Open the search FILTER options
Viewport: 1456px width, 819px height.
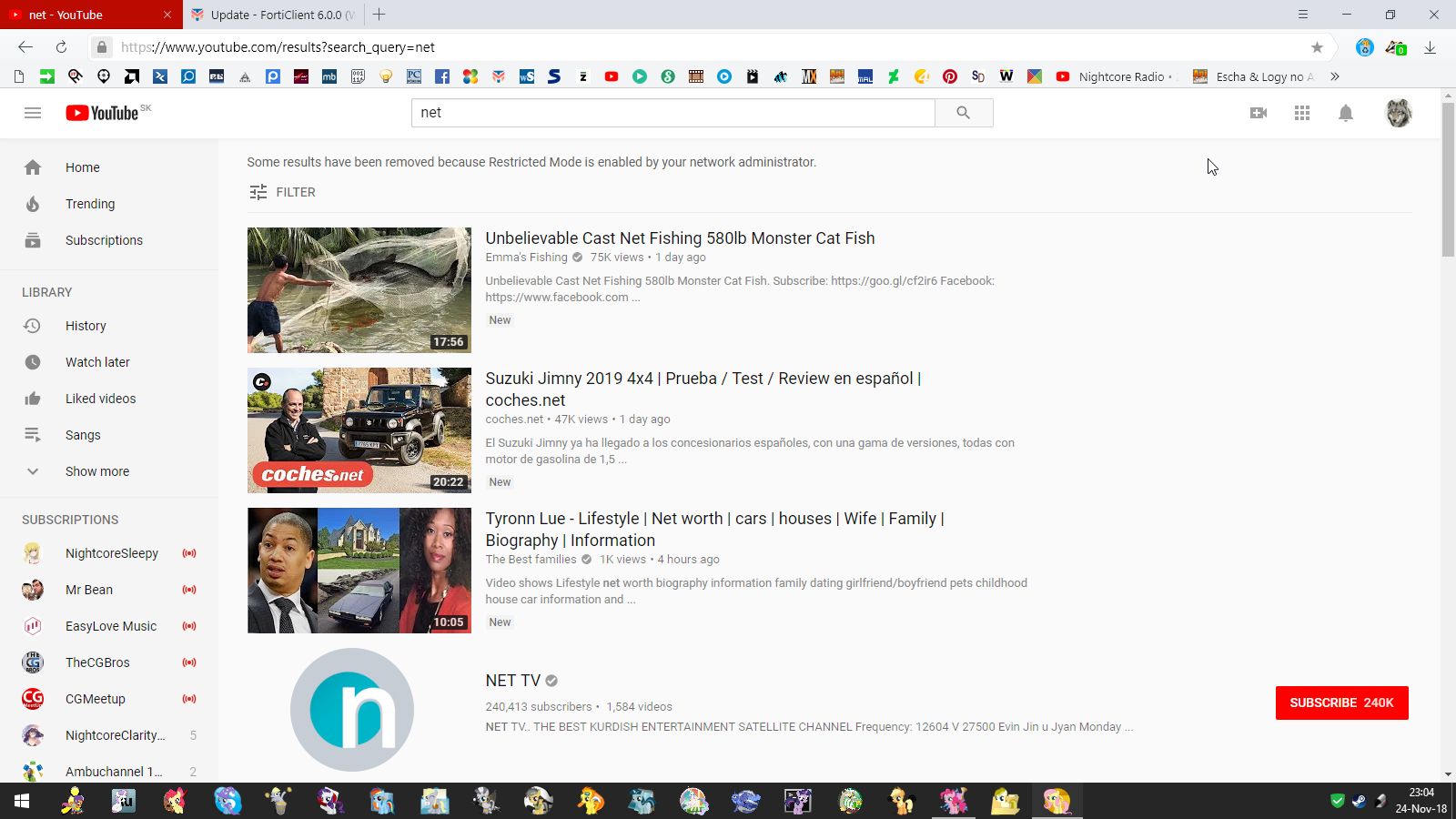pos(282,192)
